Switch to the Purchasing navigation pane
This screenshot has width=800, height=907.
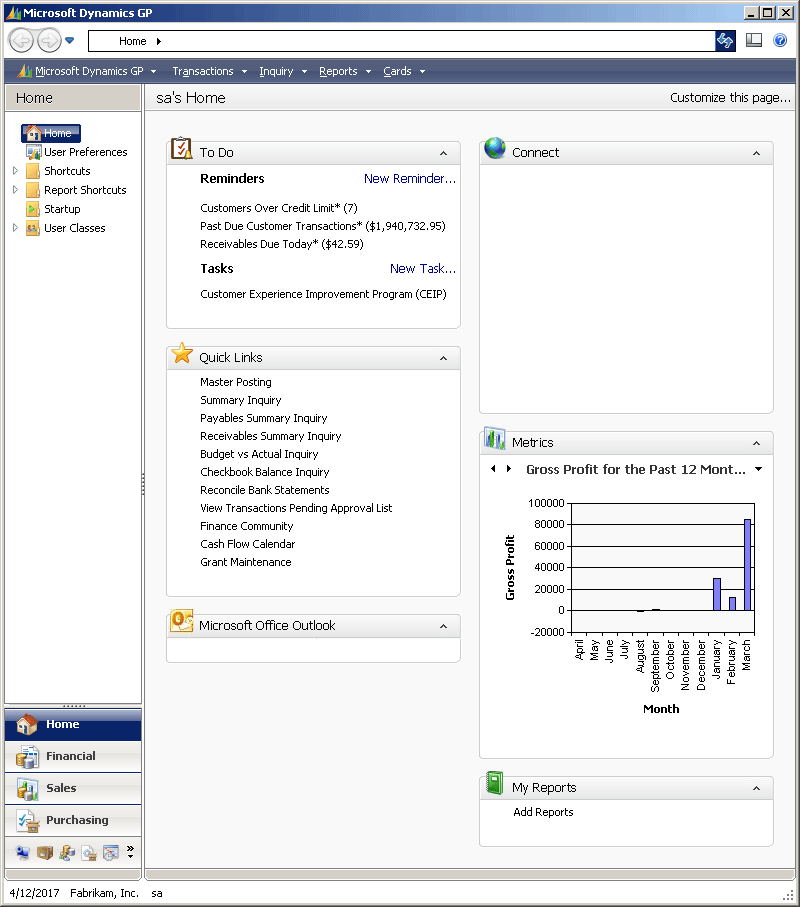73,820
